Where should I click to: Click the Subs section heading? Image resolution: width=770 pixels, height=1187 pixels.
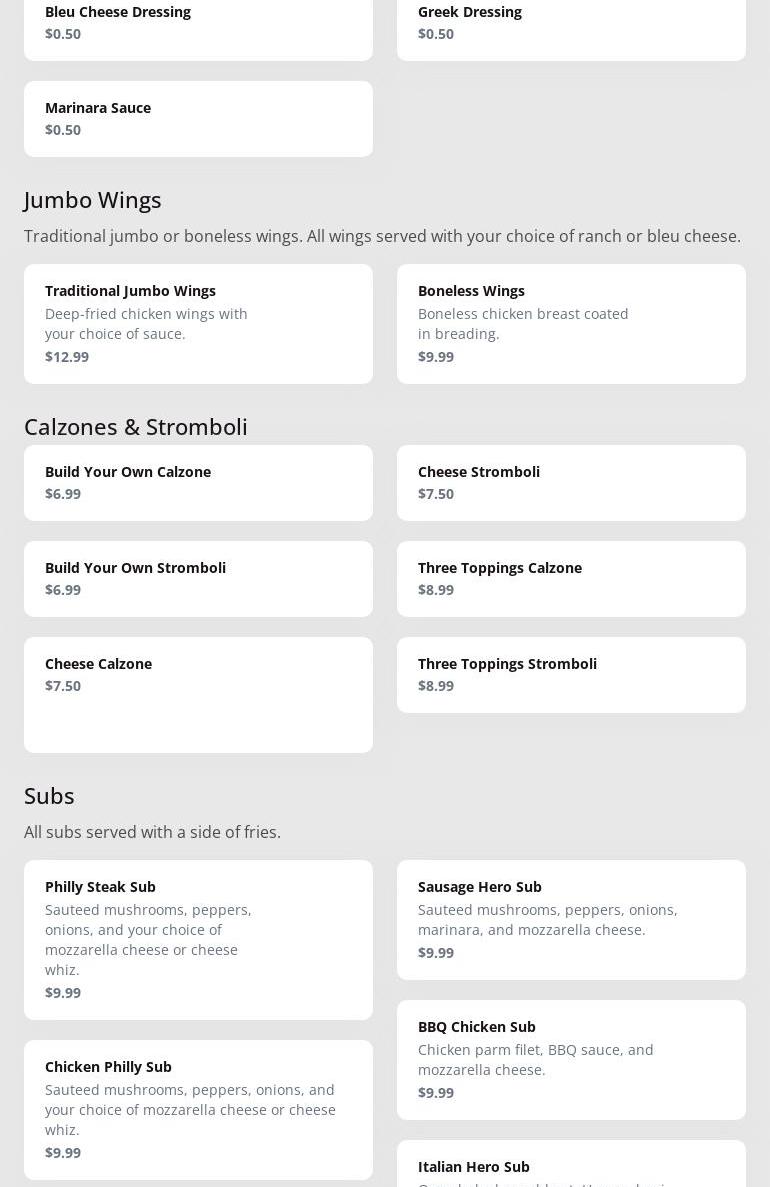(49, 796)
